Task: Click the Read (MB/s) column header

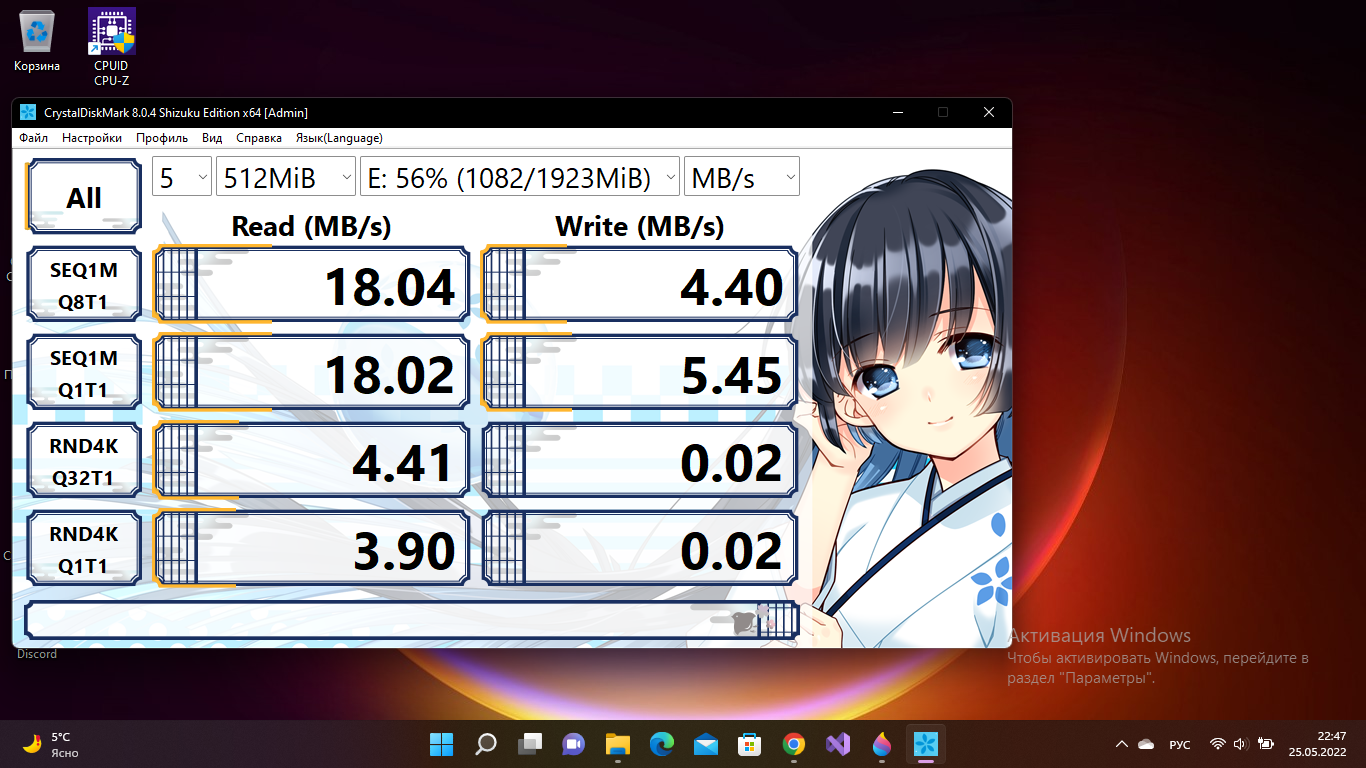Action: tap(311, 226)
